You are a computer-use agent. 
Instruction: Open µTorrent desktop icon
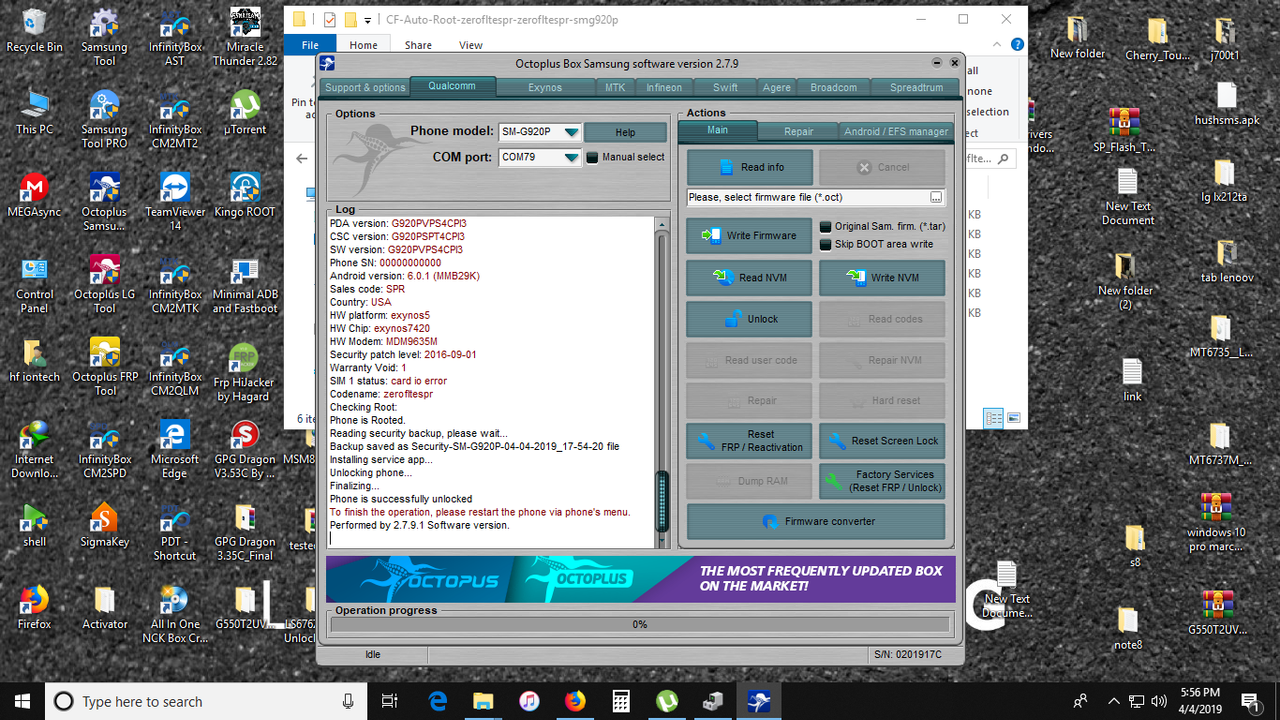(x=245, y=112)
